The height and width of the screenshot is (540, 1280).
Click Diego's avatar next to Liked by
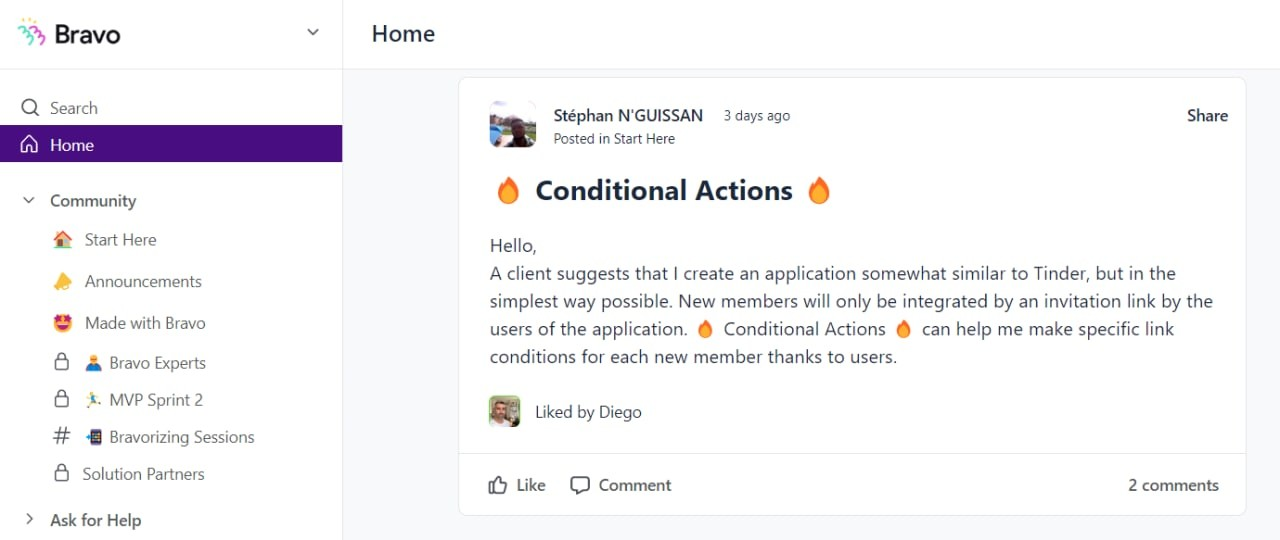click(505, 411)
